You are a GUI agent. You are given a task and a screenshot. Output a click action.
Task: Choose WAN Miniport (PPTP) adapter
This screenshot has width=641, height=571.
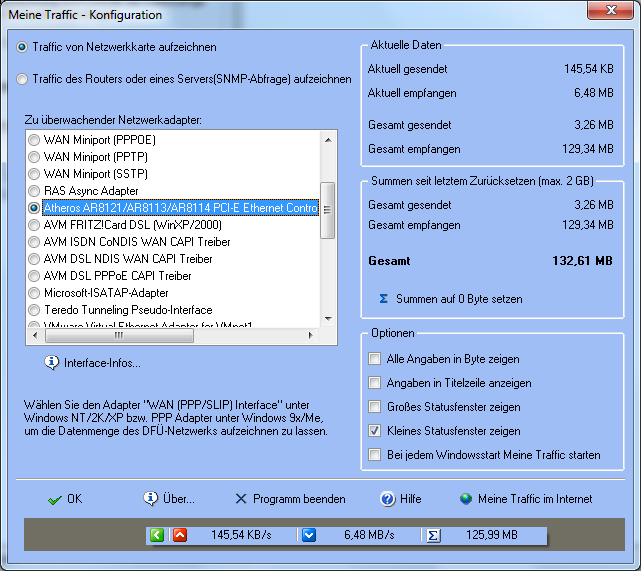[x=34, y=157]
